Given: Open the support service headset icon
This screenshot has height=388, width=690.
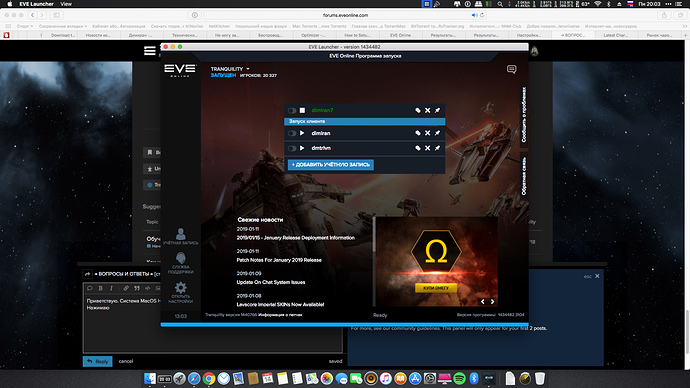Looking at the screenshot, I should pyautogui.click(x=180, y=263).
